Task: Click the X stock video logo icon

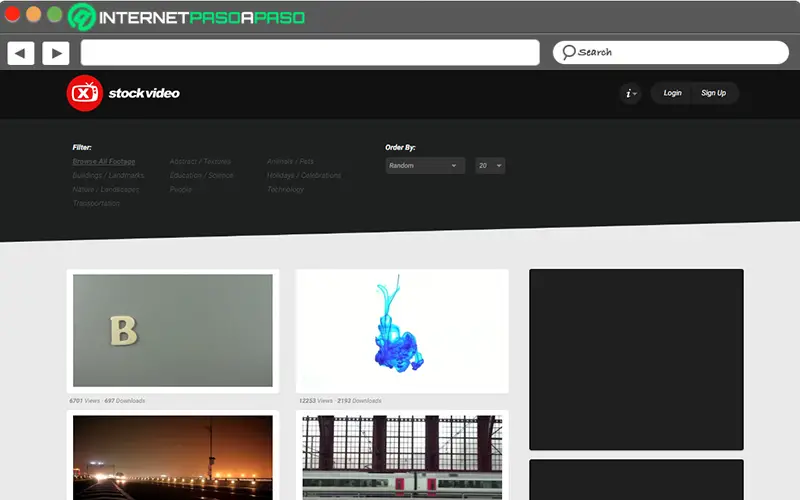Action: coord(85,93)
